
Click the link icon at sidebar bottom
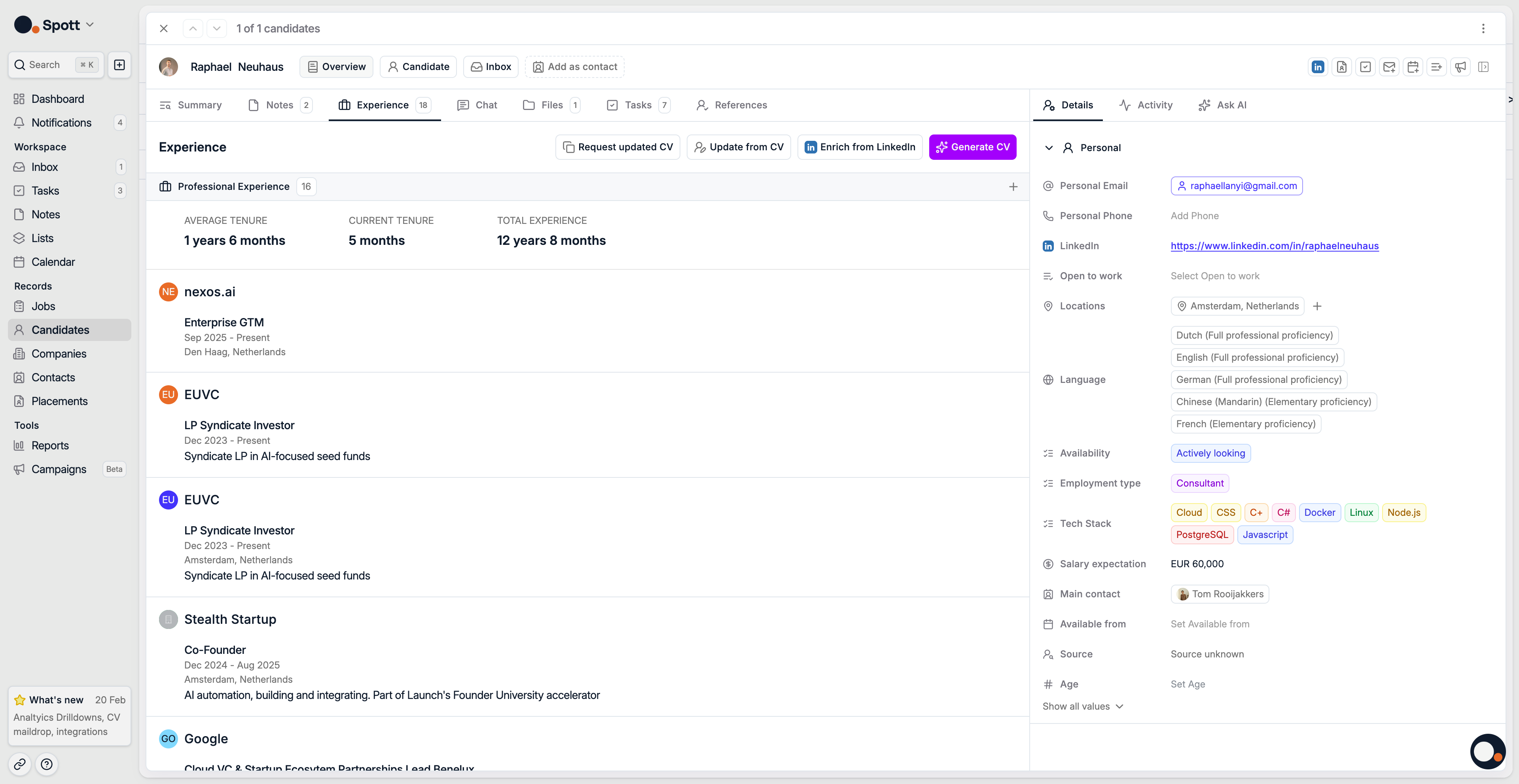[19, 764]
